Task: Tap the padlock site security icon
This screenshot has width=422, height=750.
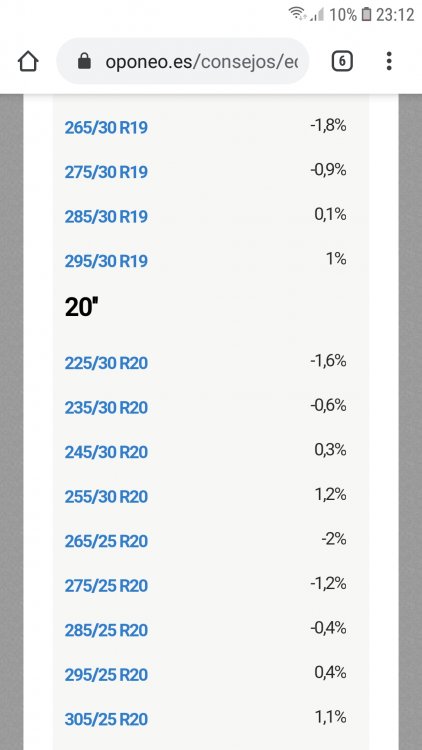Action: point(84,61)
